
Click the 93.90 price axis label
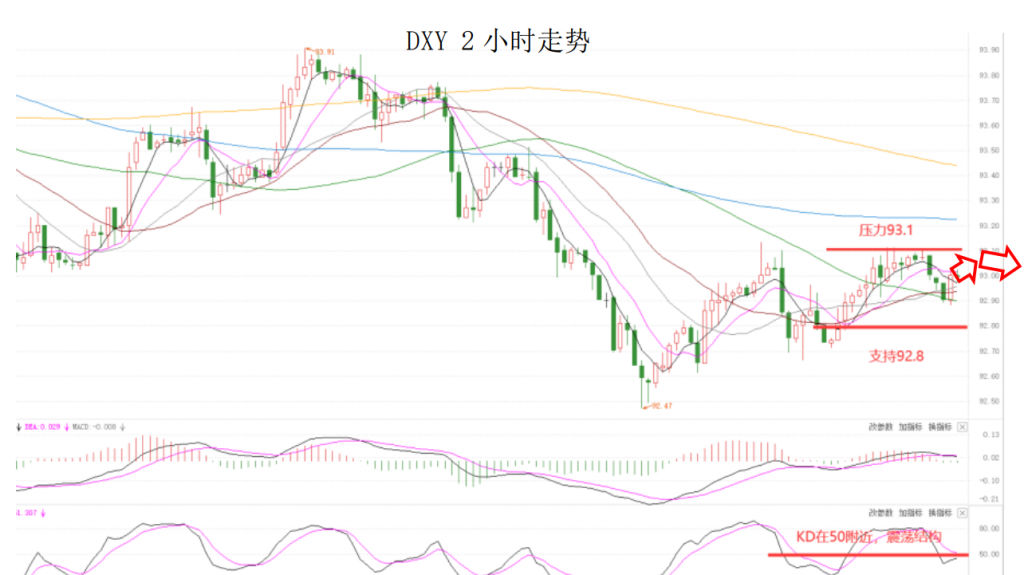[989, 50]
